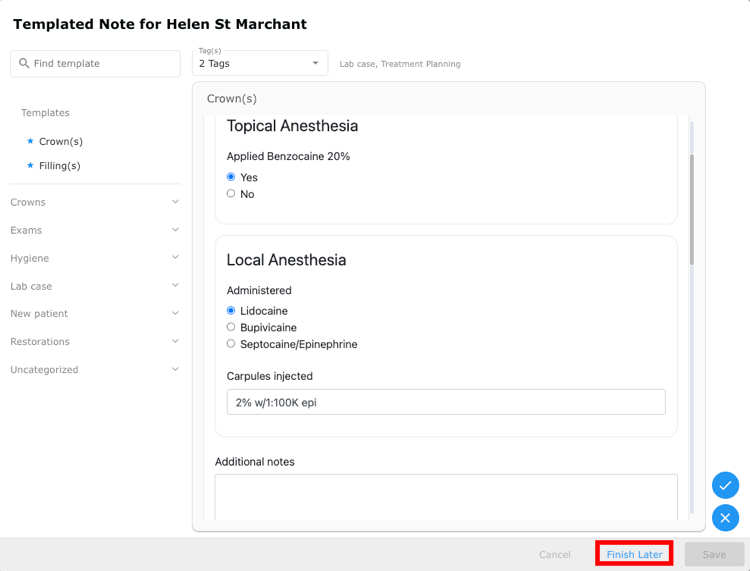Click the blue X discard icon
The height and width of the screenshot is (571, 750).
point(725,518)
